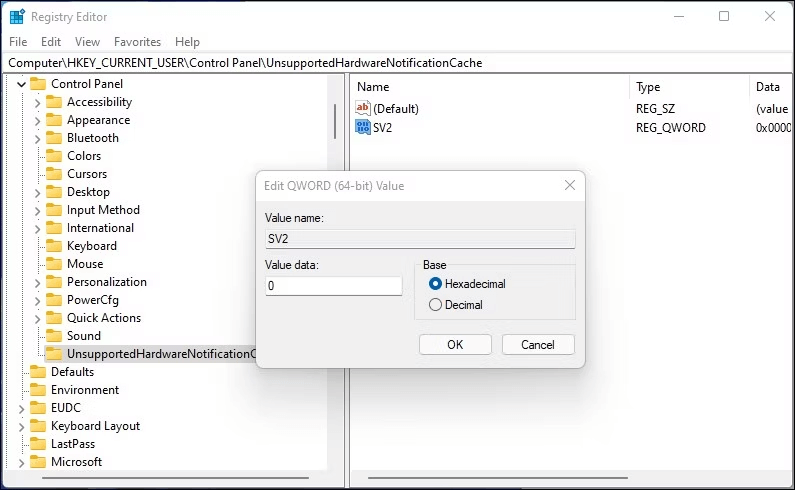Viewport: 795px width, 490px height.
Task: Click the tree pane vertical scrollbar
Action: tap(335, 122)
